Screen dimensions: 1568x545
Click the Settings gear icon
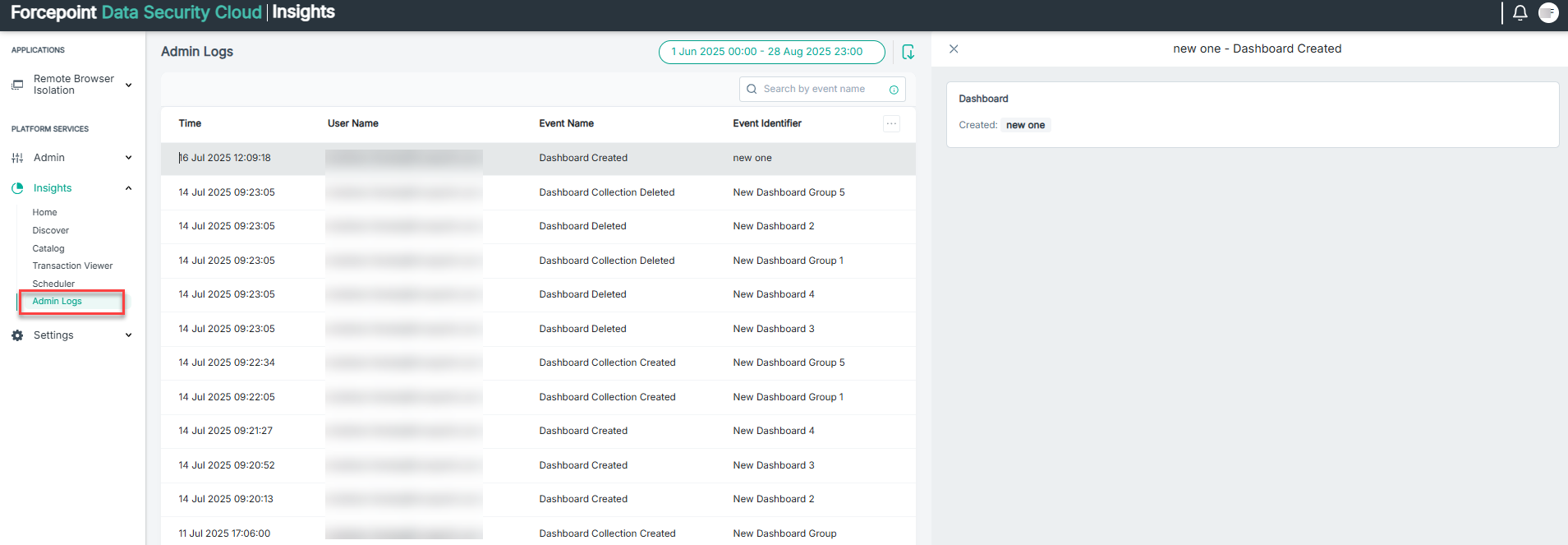[17, 335]
